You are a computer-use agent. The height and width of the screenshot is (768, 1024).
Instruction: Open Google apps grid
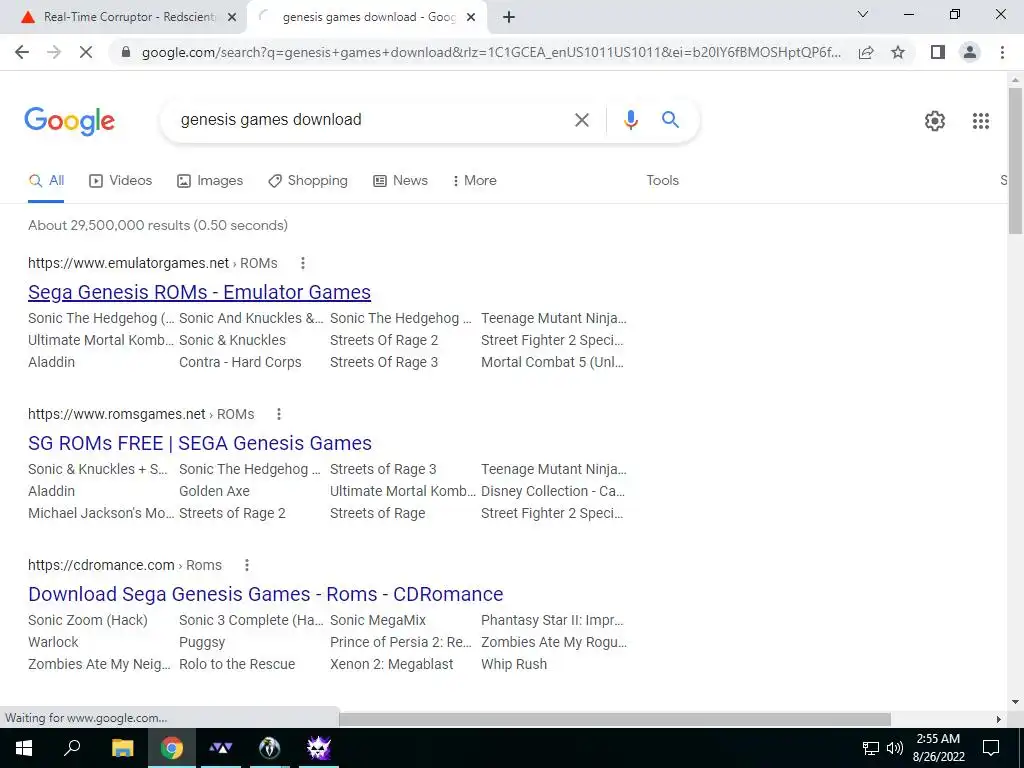pyautogui.click(x=980, y=121)
